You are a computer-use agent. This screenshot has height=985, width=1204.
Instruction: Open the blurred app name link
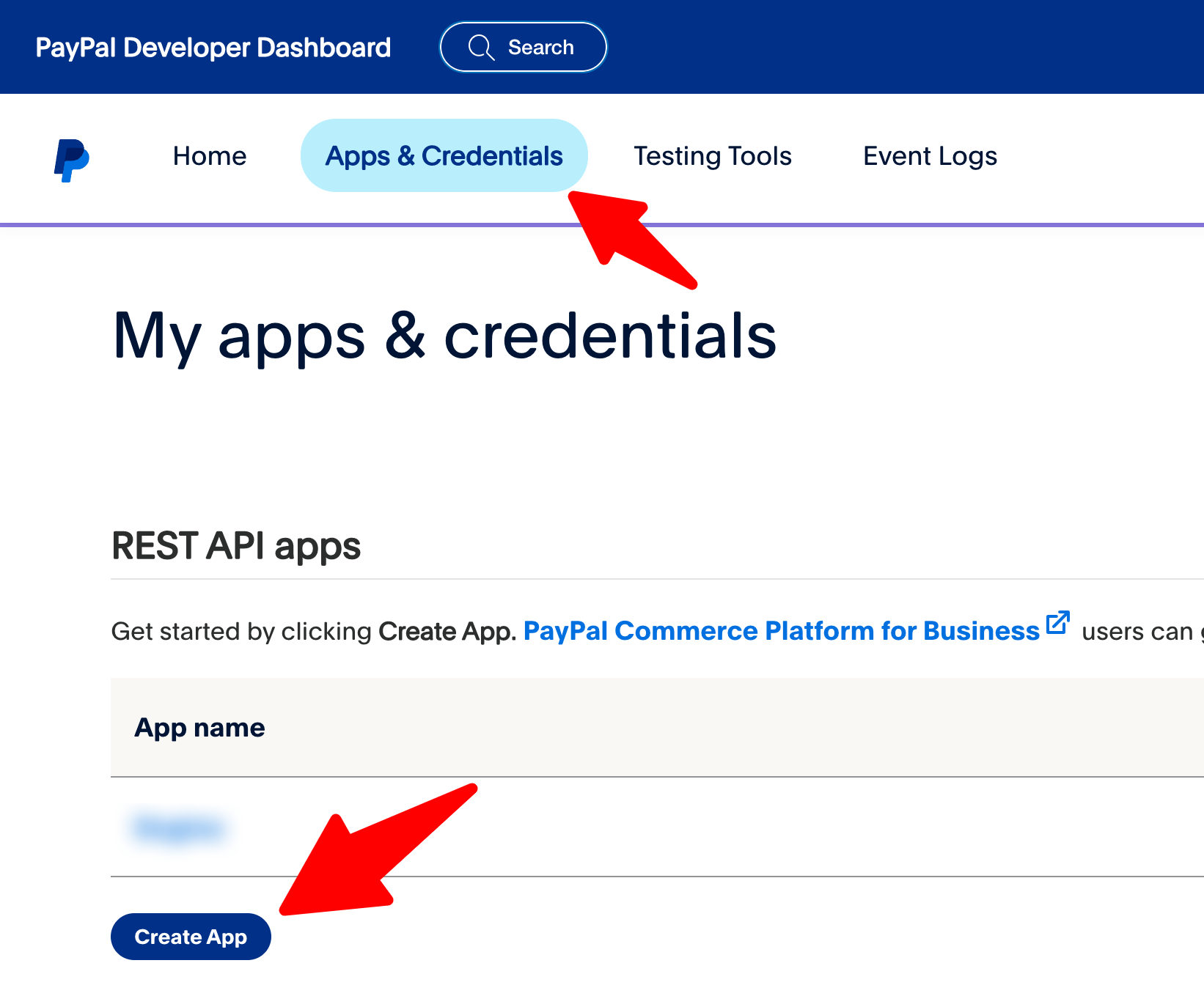[x=179, y=827]
